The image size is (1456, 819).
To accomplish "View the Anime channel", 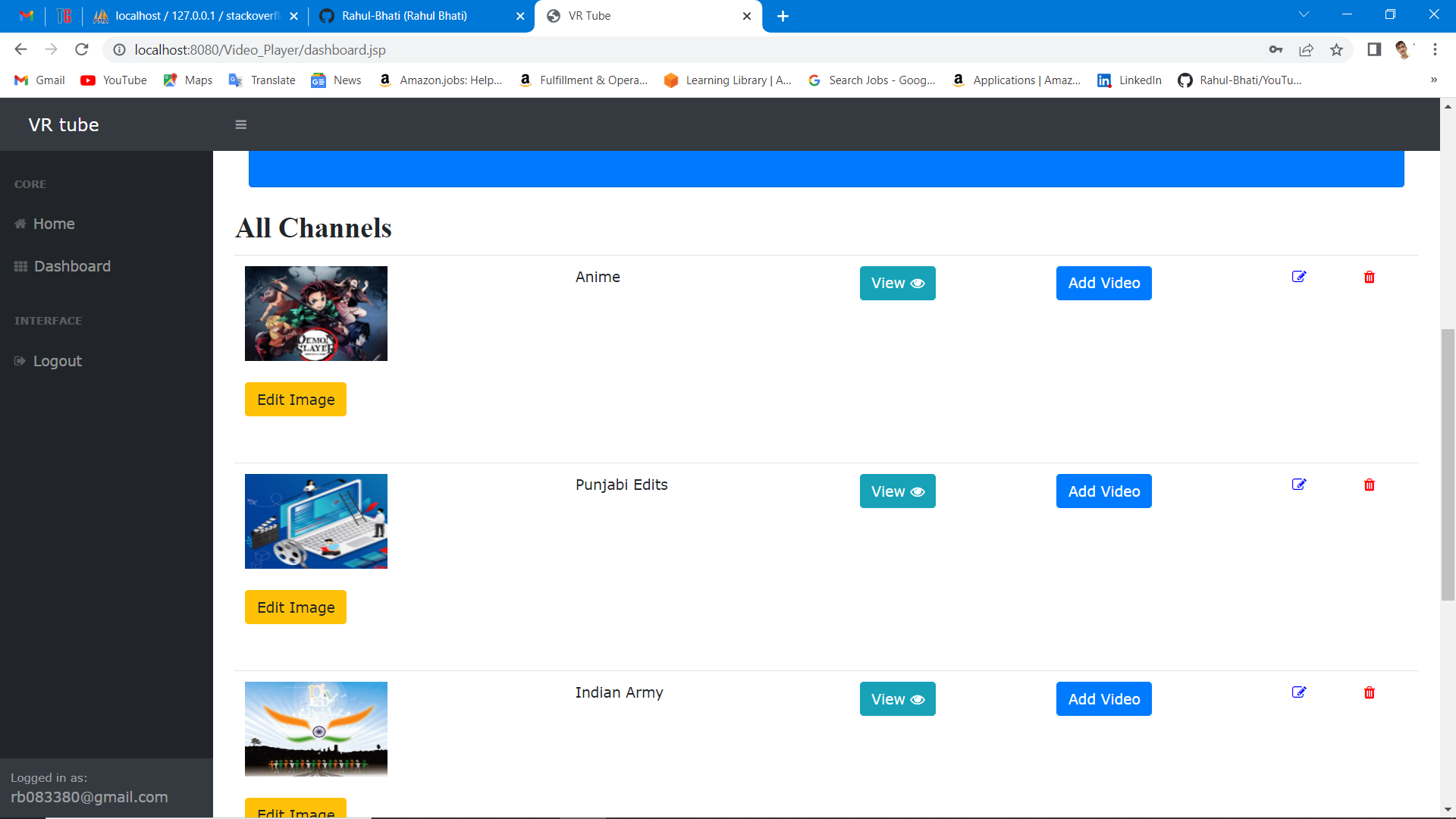I will [x=897, y=283].
